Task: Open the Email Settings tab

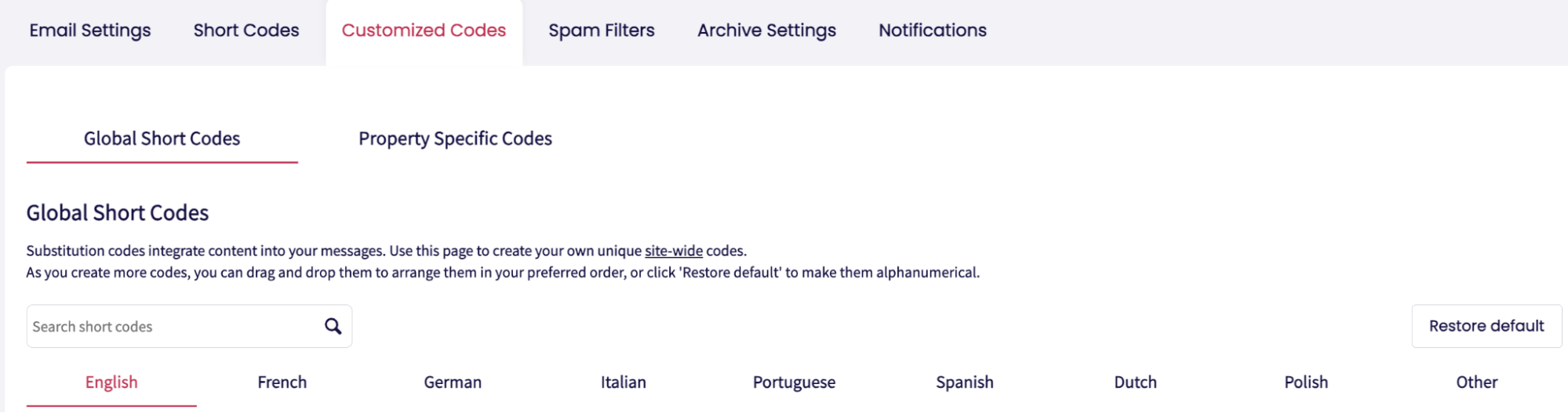Action: [x=90, y=31]
